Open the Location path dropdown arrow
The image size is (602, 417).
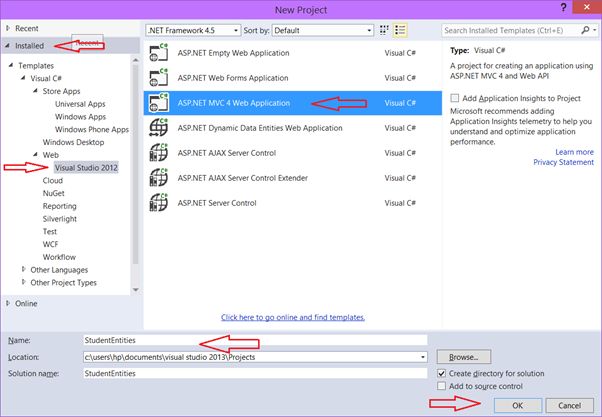pyautogui.click(x=423, y=357)
